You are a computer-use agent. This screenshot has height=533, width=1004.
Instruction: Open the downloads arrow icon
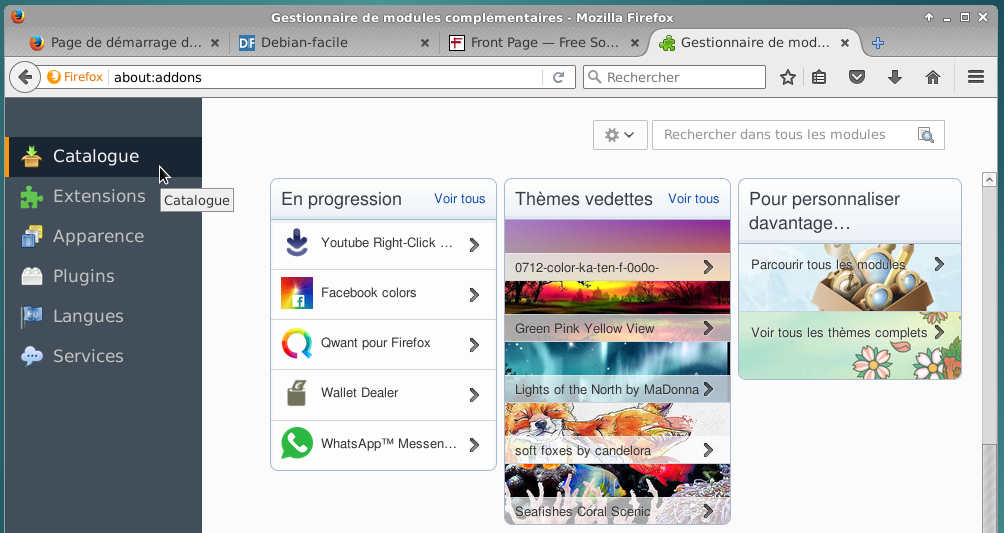pos(895,77)
